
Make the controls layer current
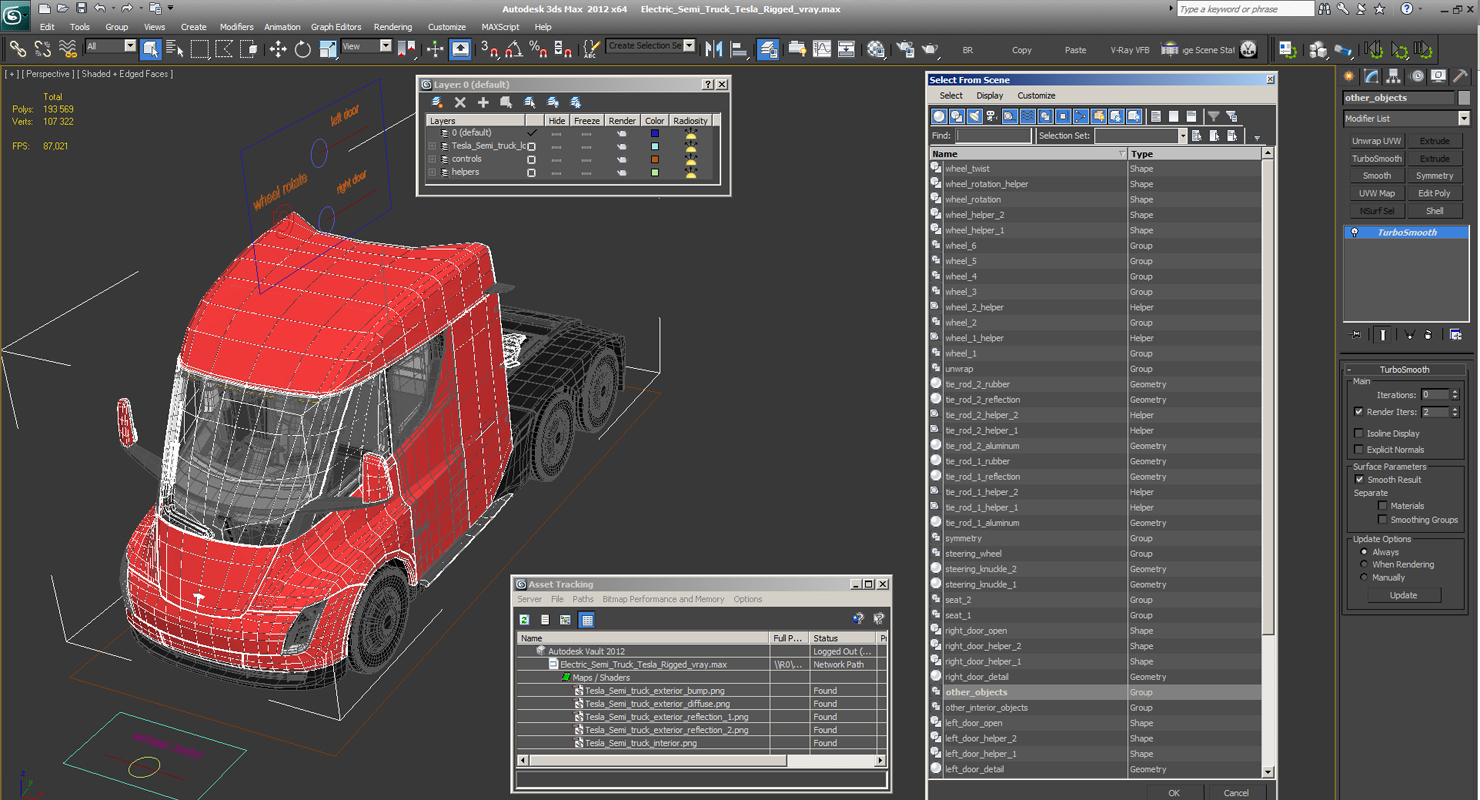click(531, 159)
